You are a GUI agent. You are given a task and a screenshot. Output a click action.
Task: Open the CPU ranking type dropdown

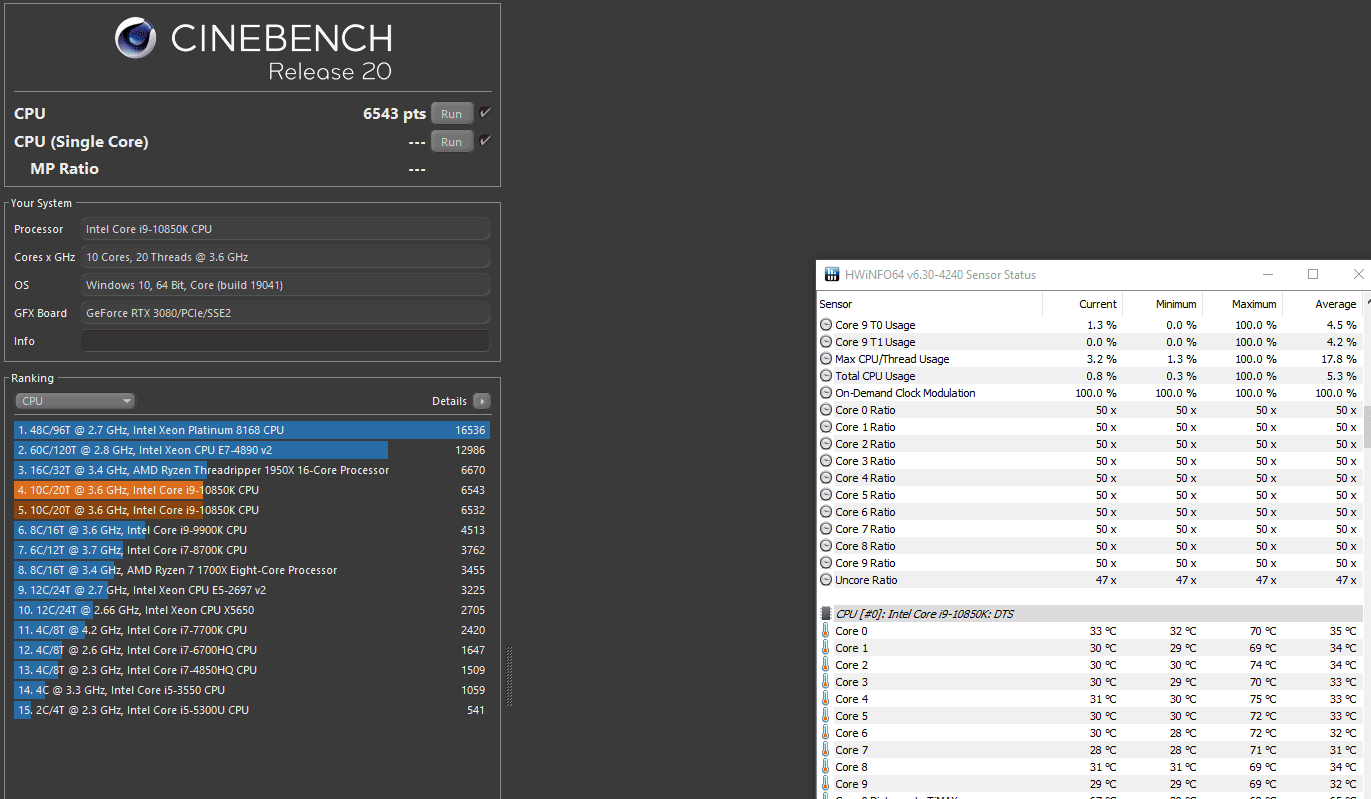coord(75,401)
